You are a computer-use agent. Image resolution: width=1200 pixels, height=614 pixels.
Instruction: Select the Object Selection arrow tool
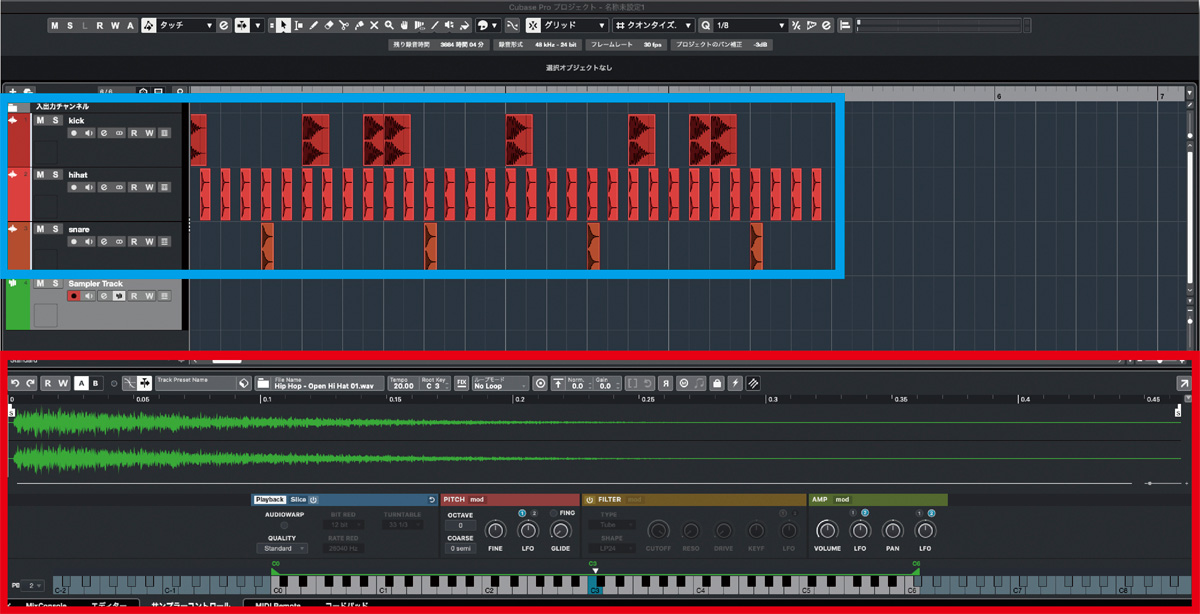click(x=283, y=25)
